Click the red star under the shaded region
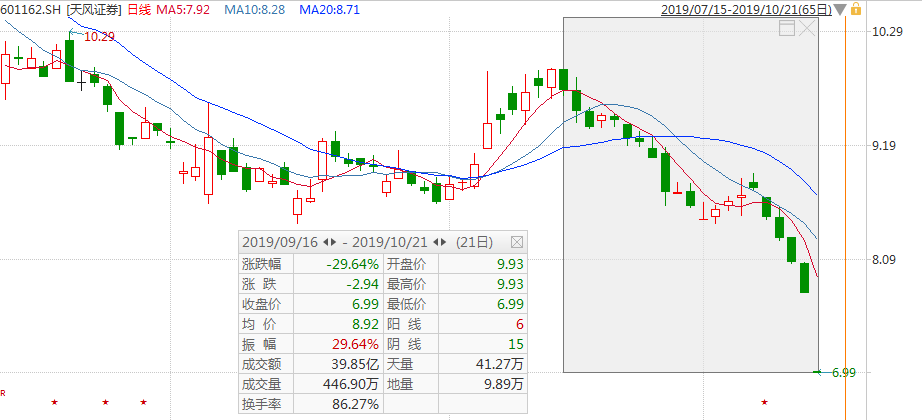Image resolution: width=922 pixels, height=420 pixels. (x=764, y=402)
